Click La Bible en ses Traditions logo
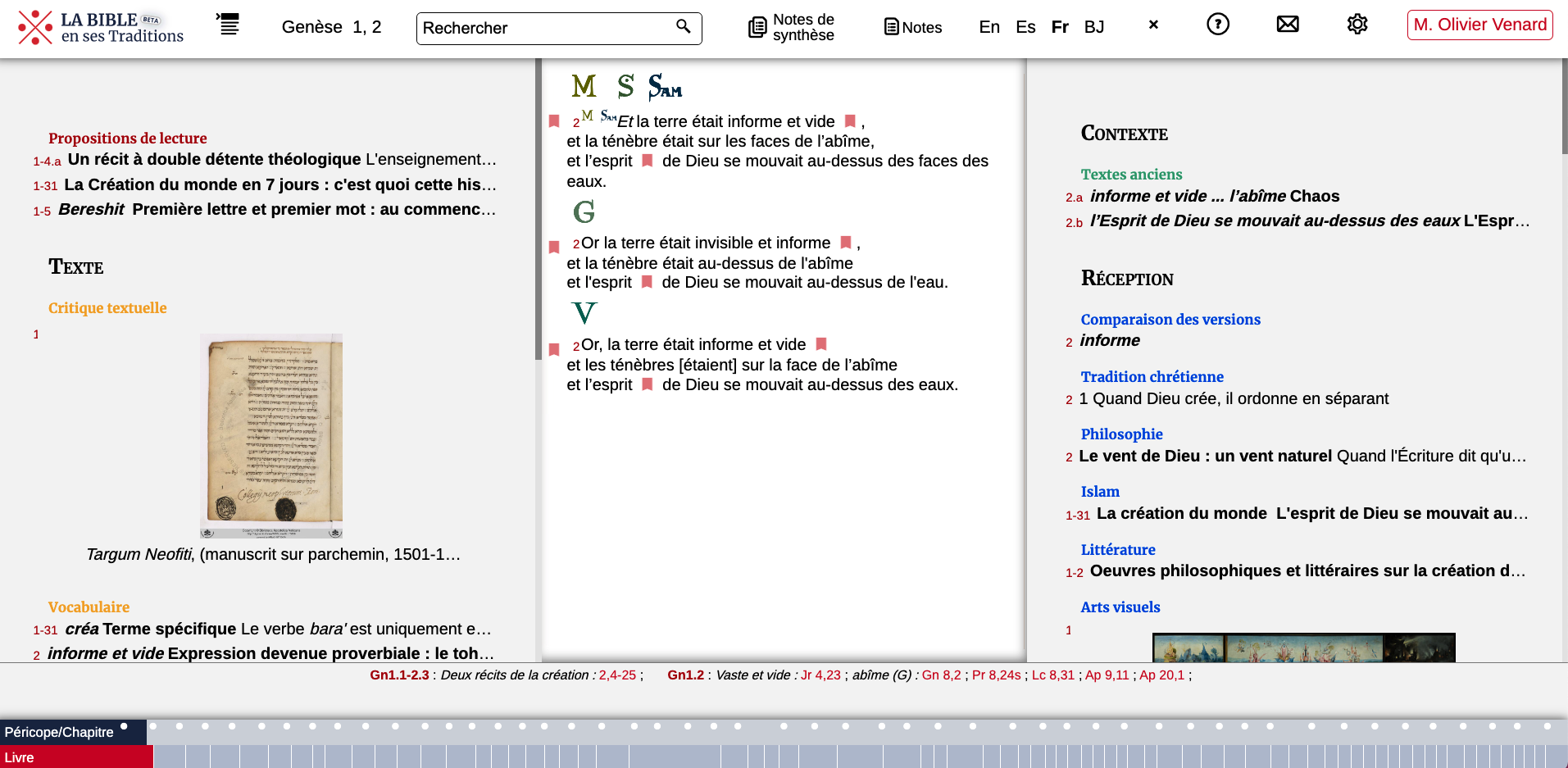 pyautogui.click(x=101, y=27)
